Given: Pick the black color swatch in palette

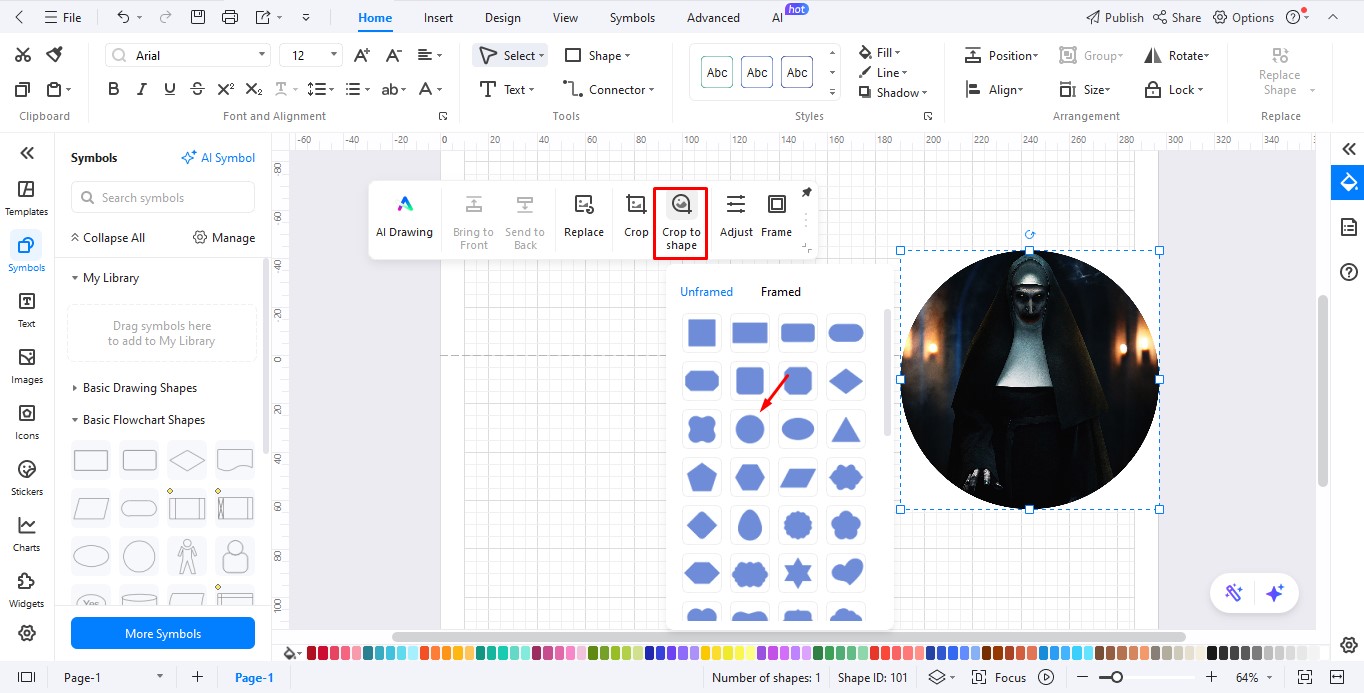Looking at the screenshot, I should point(1211,653).
